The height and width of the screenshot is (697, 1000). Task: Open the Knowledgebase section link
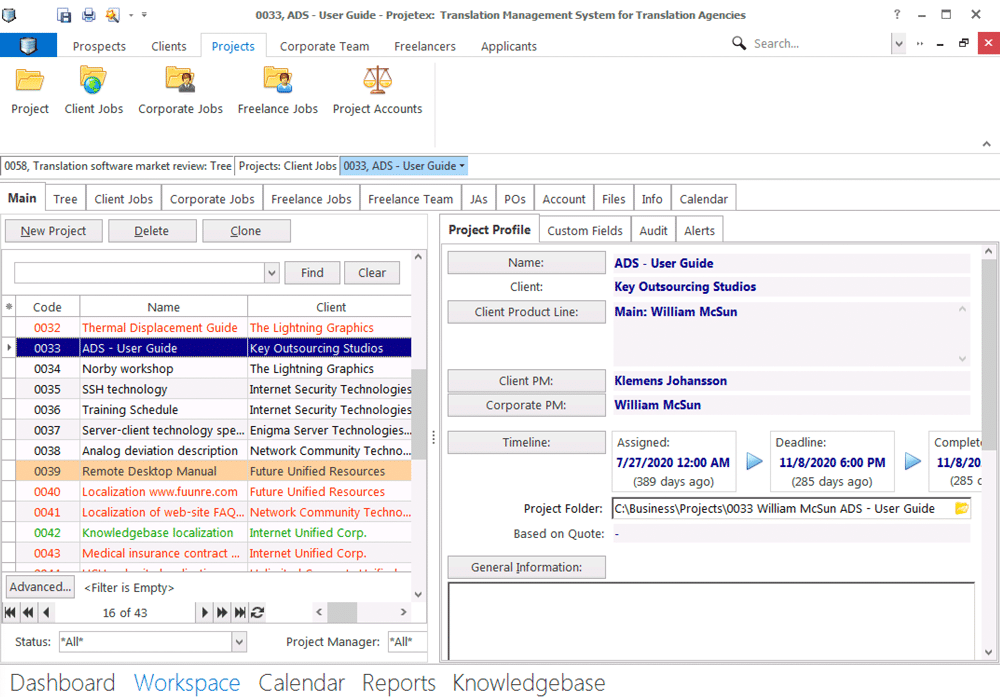coord(529,683)
